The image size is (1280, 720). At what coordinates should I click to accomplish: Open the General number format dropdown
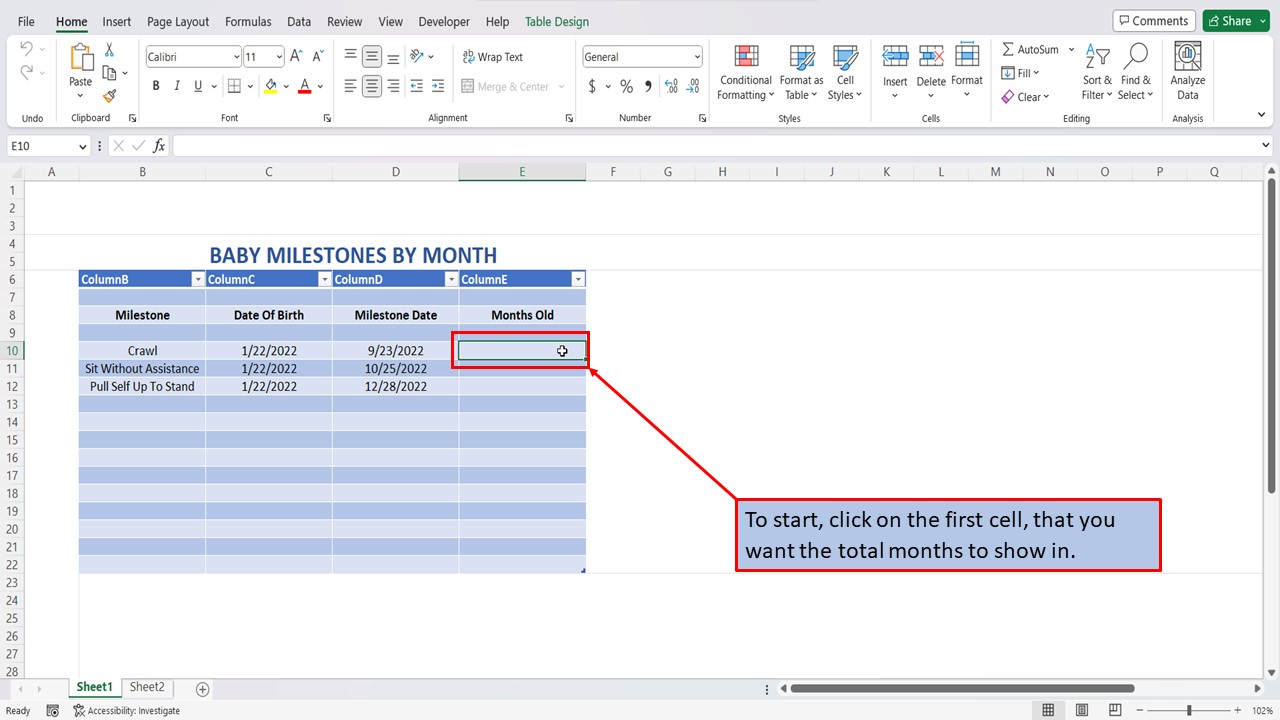click(696, 57)
